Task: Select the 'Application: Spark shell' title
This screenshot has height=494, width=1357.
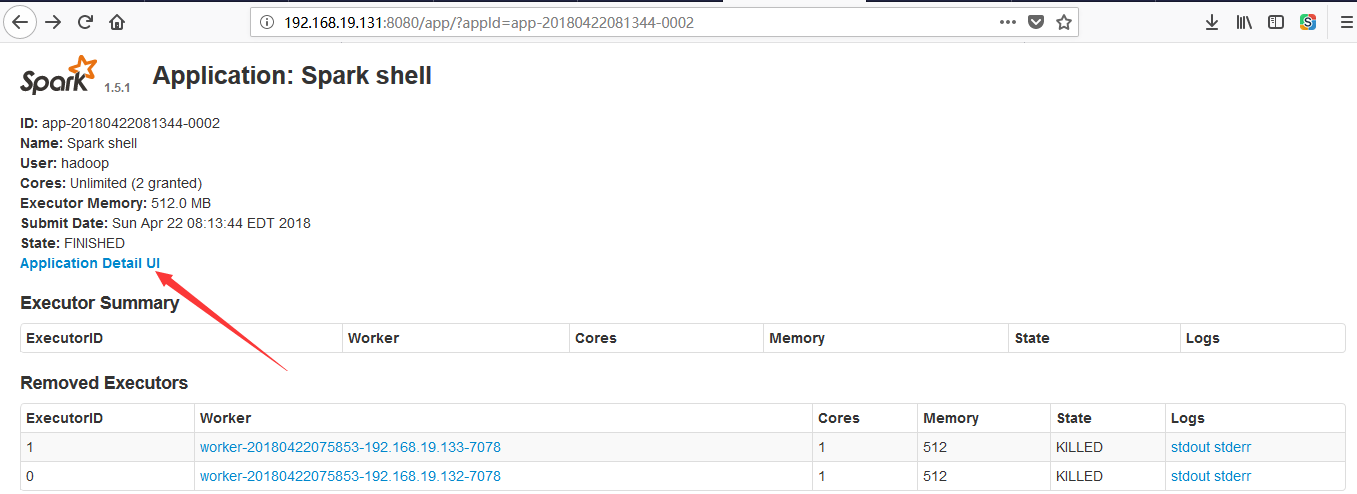Action: pyautogui.click(x=292, y=76)
